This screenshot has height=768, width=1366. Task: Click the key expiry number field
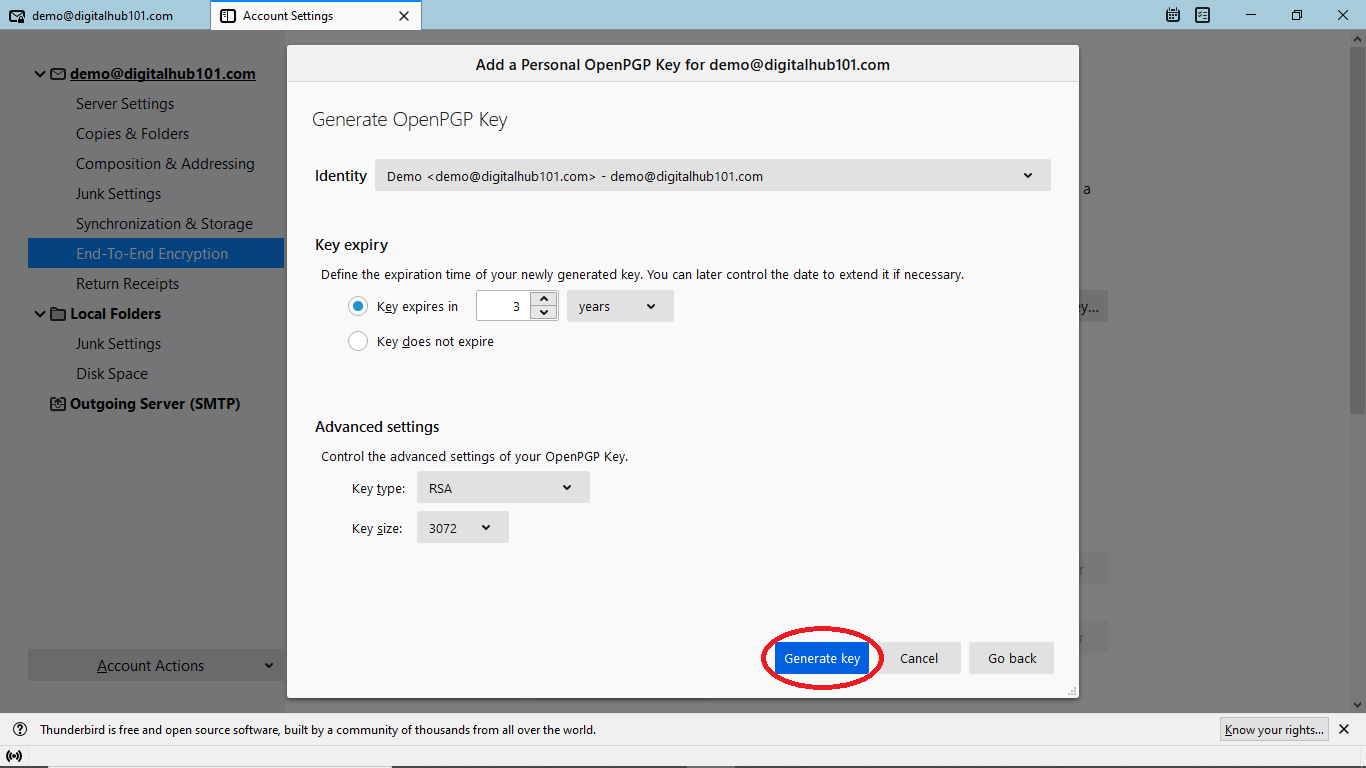click(504, 306)
